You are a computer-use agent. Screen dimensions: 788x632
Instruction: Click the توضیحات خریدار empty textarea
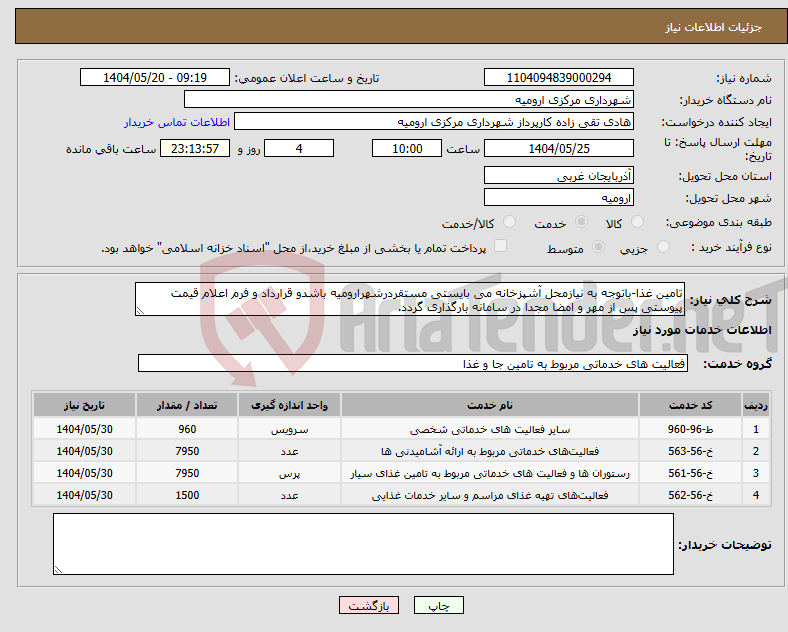(363, 544)
